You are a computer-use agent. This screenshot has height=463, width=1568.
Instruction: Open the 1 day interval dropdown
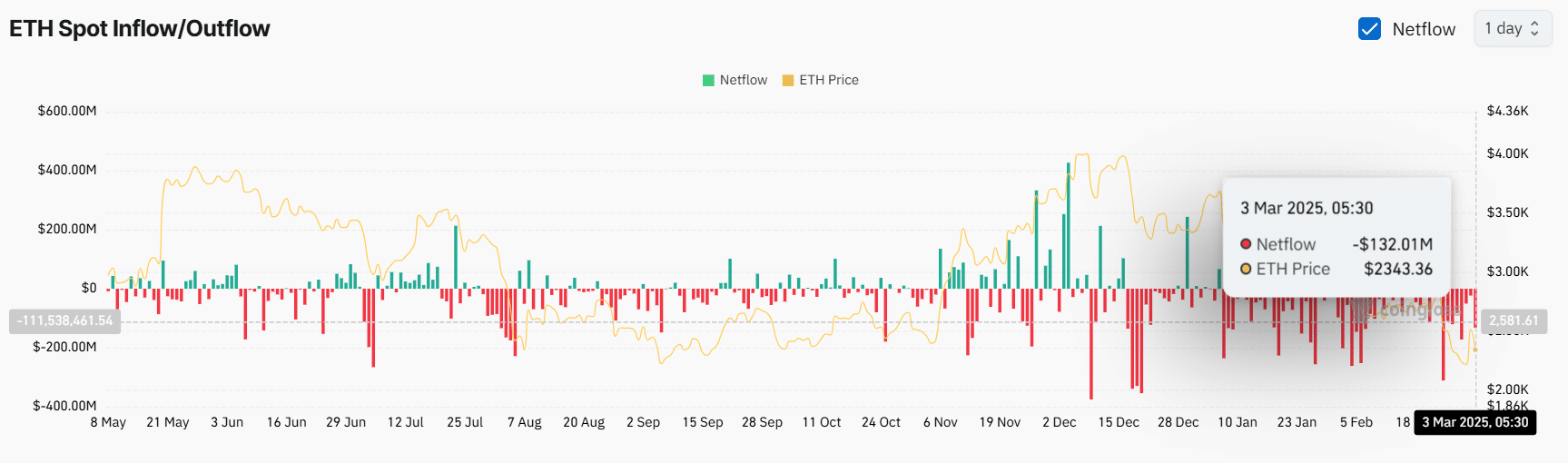coord(1513,28)
